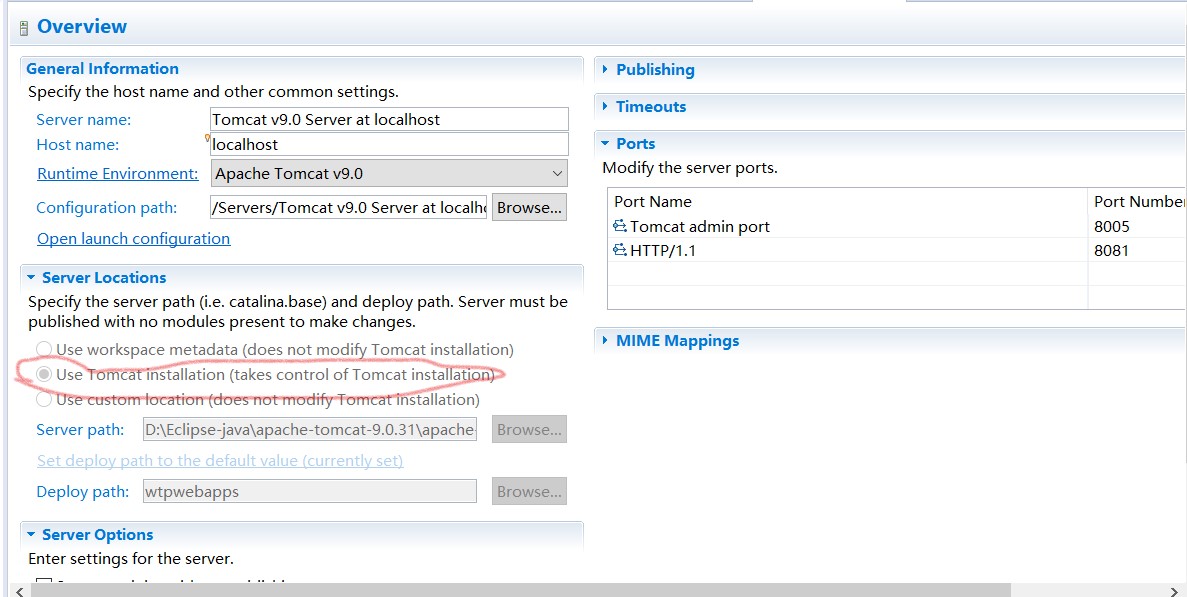Viewport: 1187px width, 597px height.
Task: Open launch configuration link
Action: click(x=133, y=238)
